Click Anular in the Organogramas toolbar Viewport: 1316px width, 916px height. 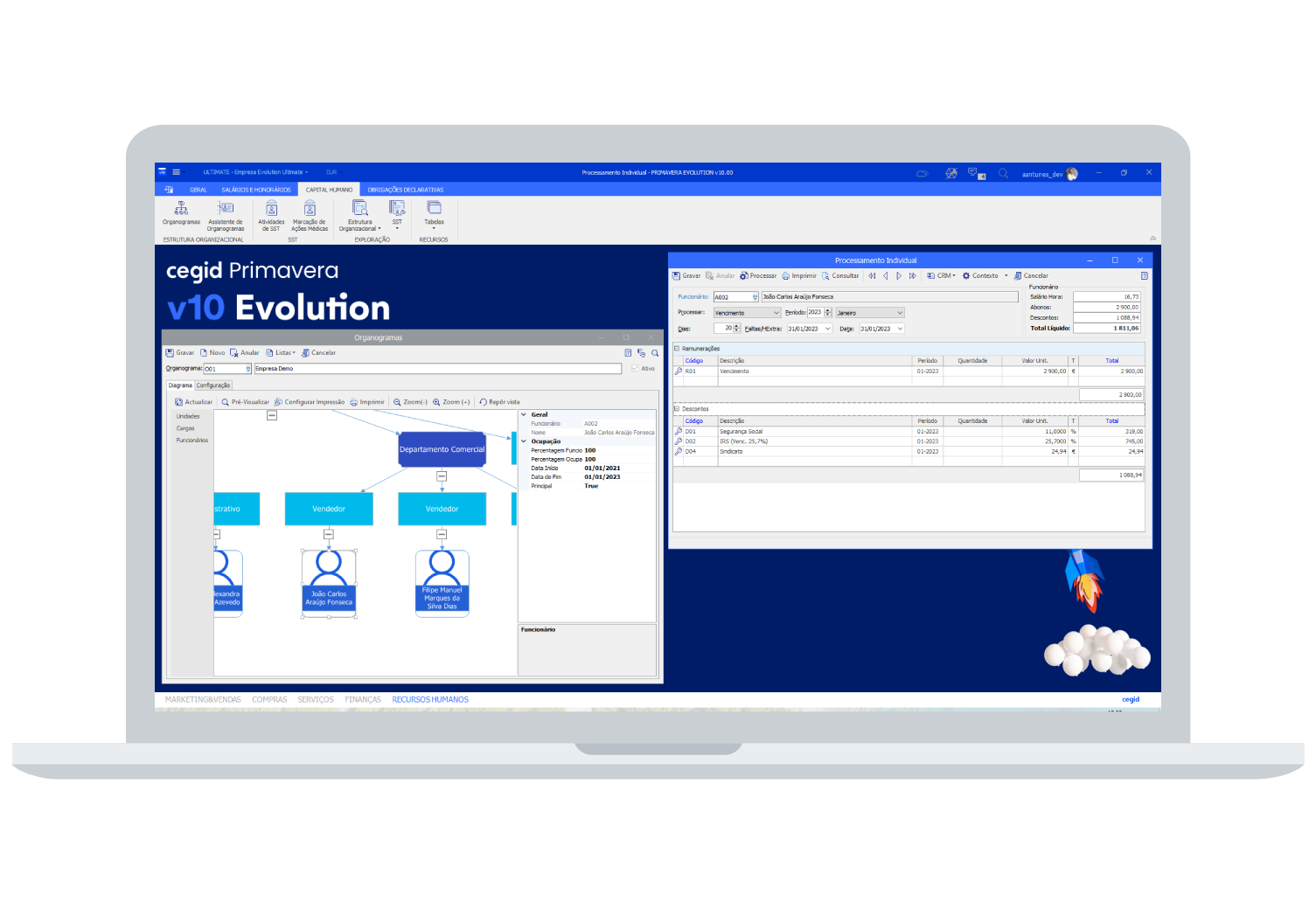tap(245, 353)
